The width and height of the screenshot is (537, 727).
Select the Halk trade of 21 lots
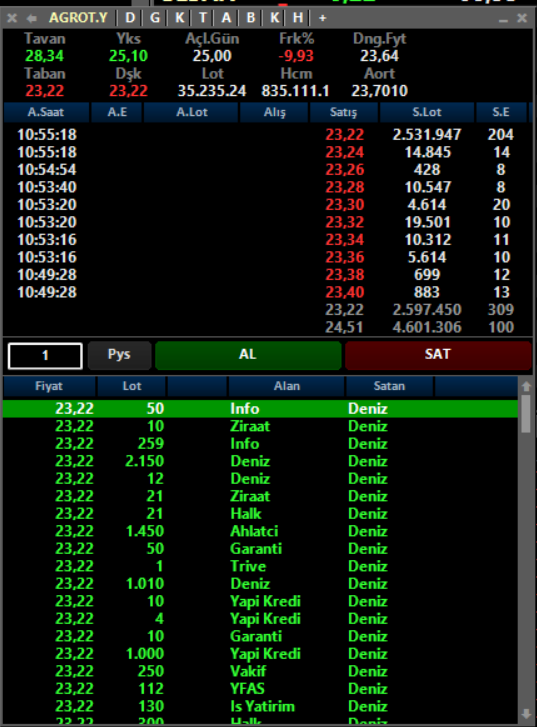click(x=260, y=514)
